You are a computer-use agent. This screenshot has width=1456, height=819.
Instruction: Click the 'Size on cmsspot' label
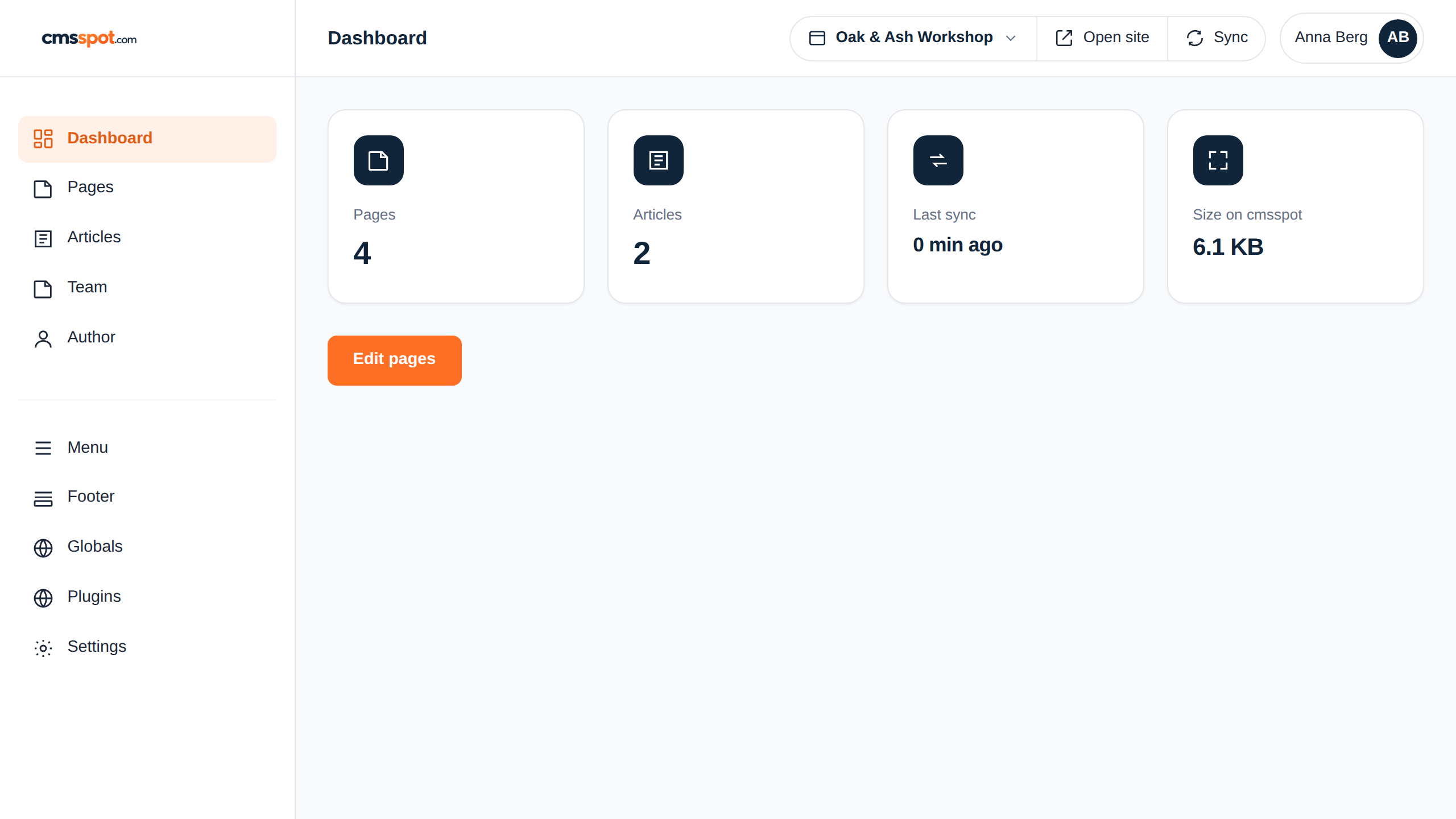point(1247,215)
